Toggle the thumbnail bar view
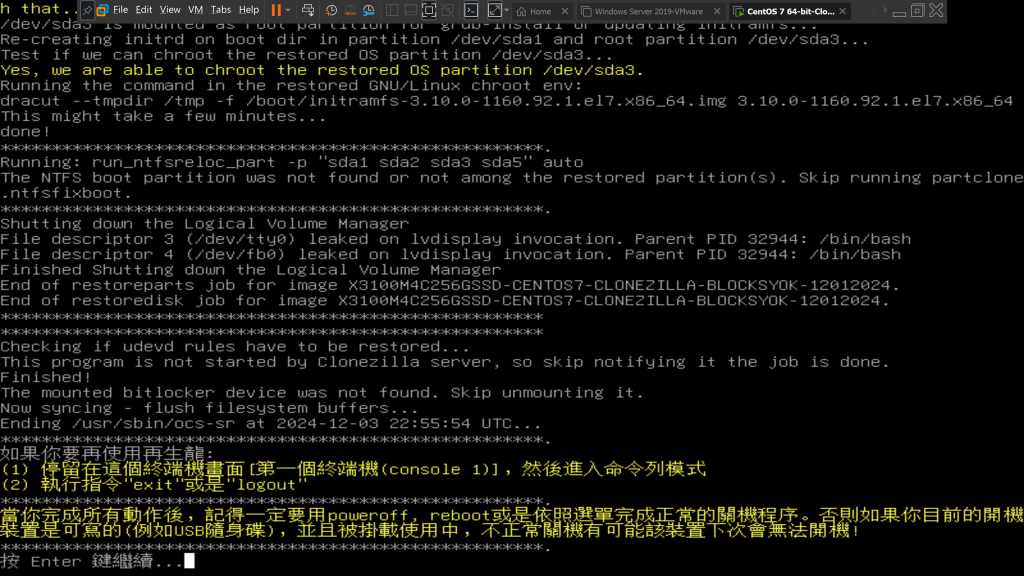Screen dimensions: 1024x576 [409, 10]
